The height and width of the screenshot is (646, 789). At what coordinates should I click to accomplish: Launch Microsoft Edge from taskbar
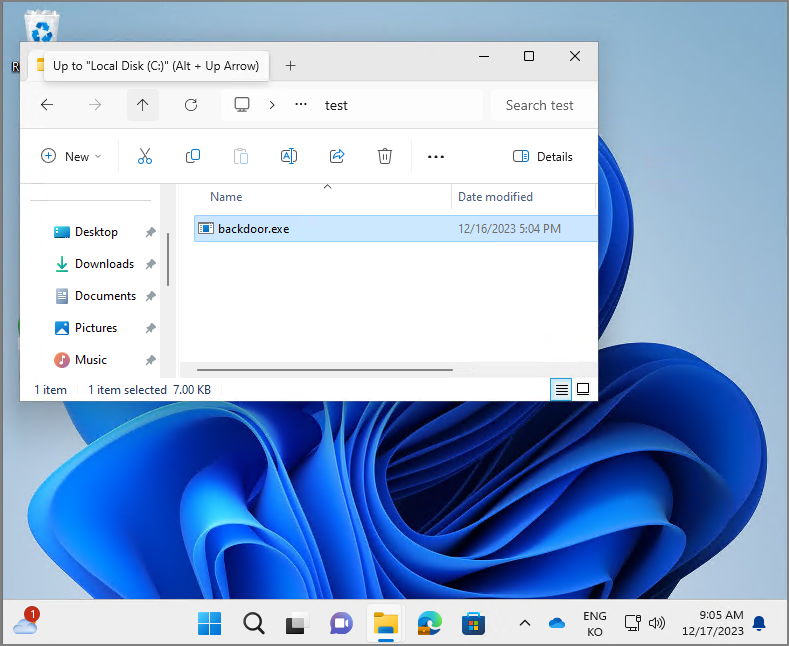(430, 623)
